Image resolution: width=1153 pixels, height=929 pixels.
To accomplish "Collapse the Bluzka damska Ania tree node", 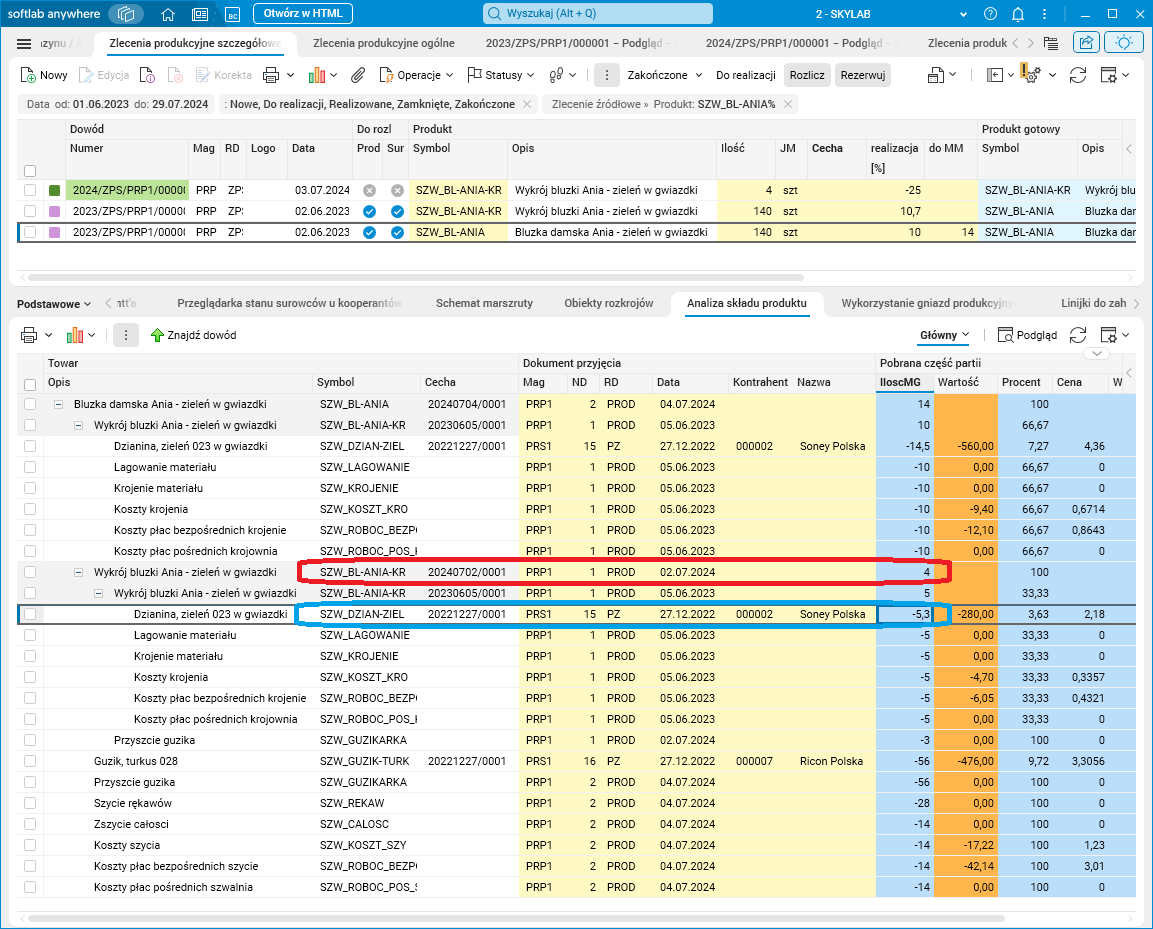I will [59, 404].
